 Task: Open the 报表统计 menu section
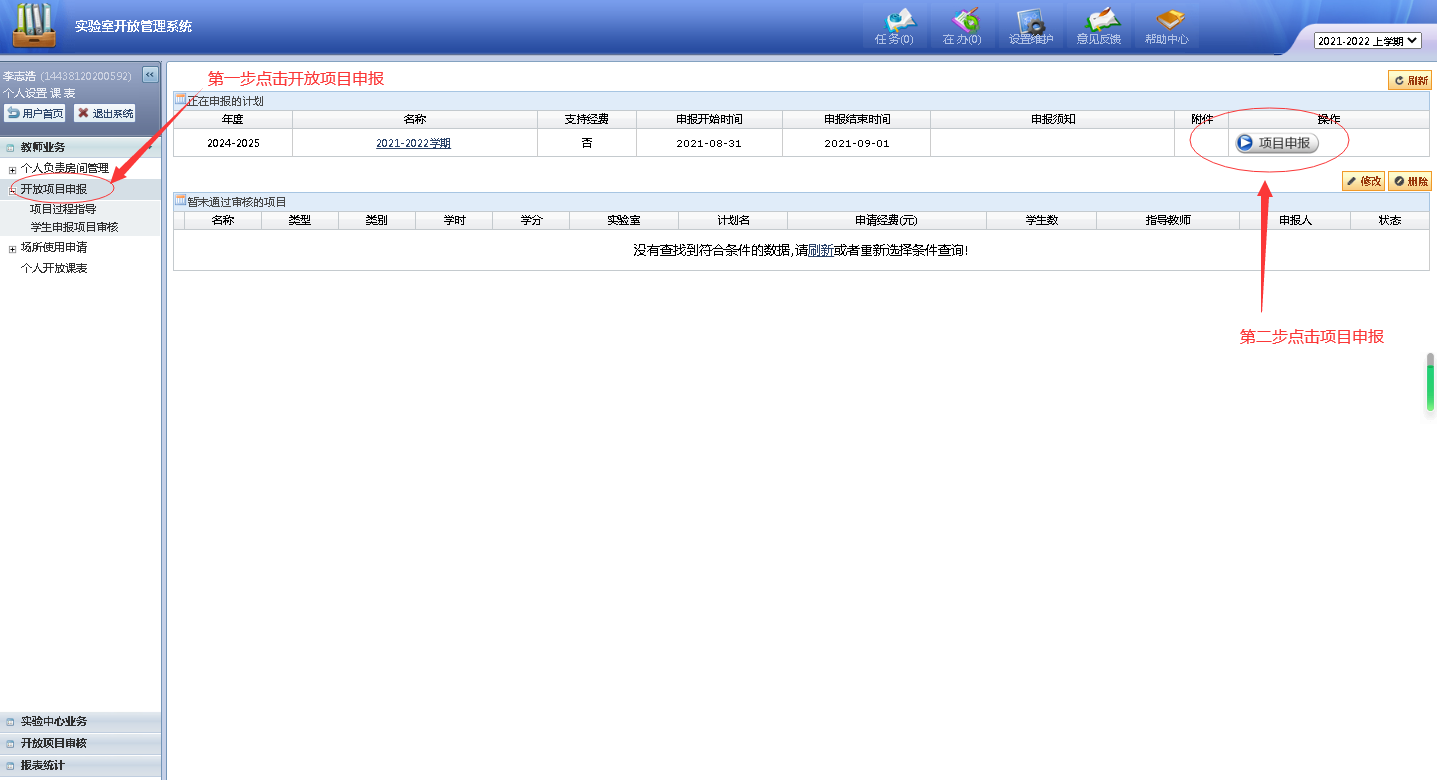80,766
